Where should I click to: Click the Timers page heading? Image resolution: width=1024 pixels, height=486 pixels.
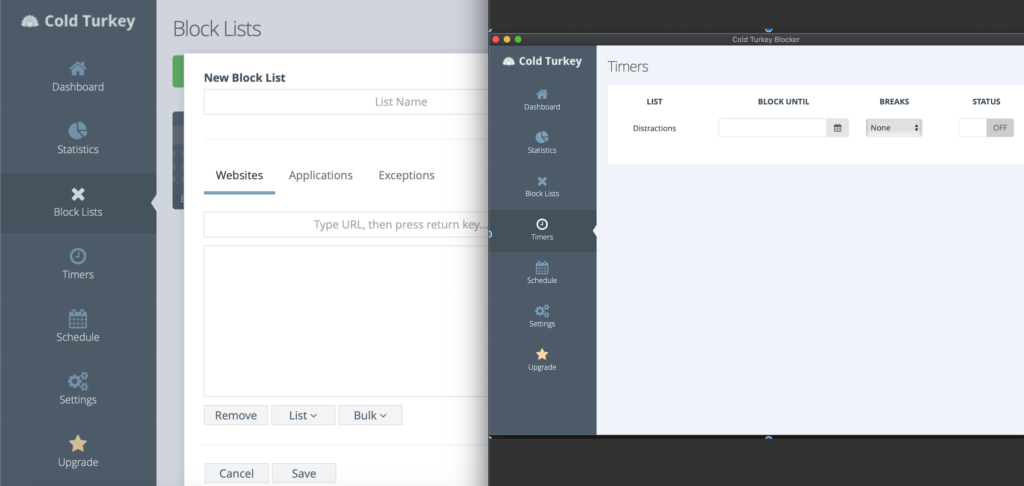628,67
